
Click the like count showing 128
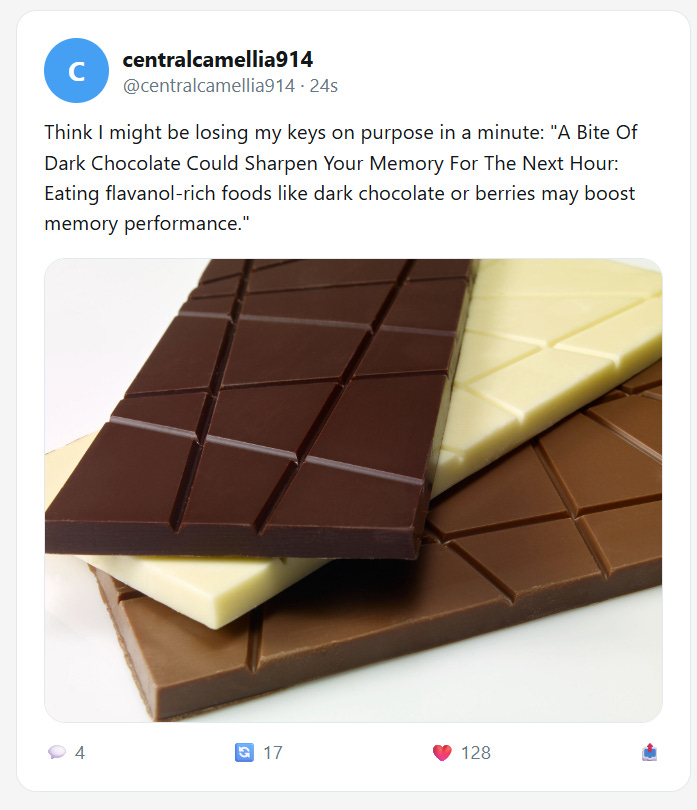point(475,753)
